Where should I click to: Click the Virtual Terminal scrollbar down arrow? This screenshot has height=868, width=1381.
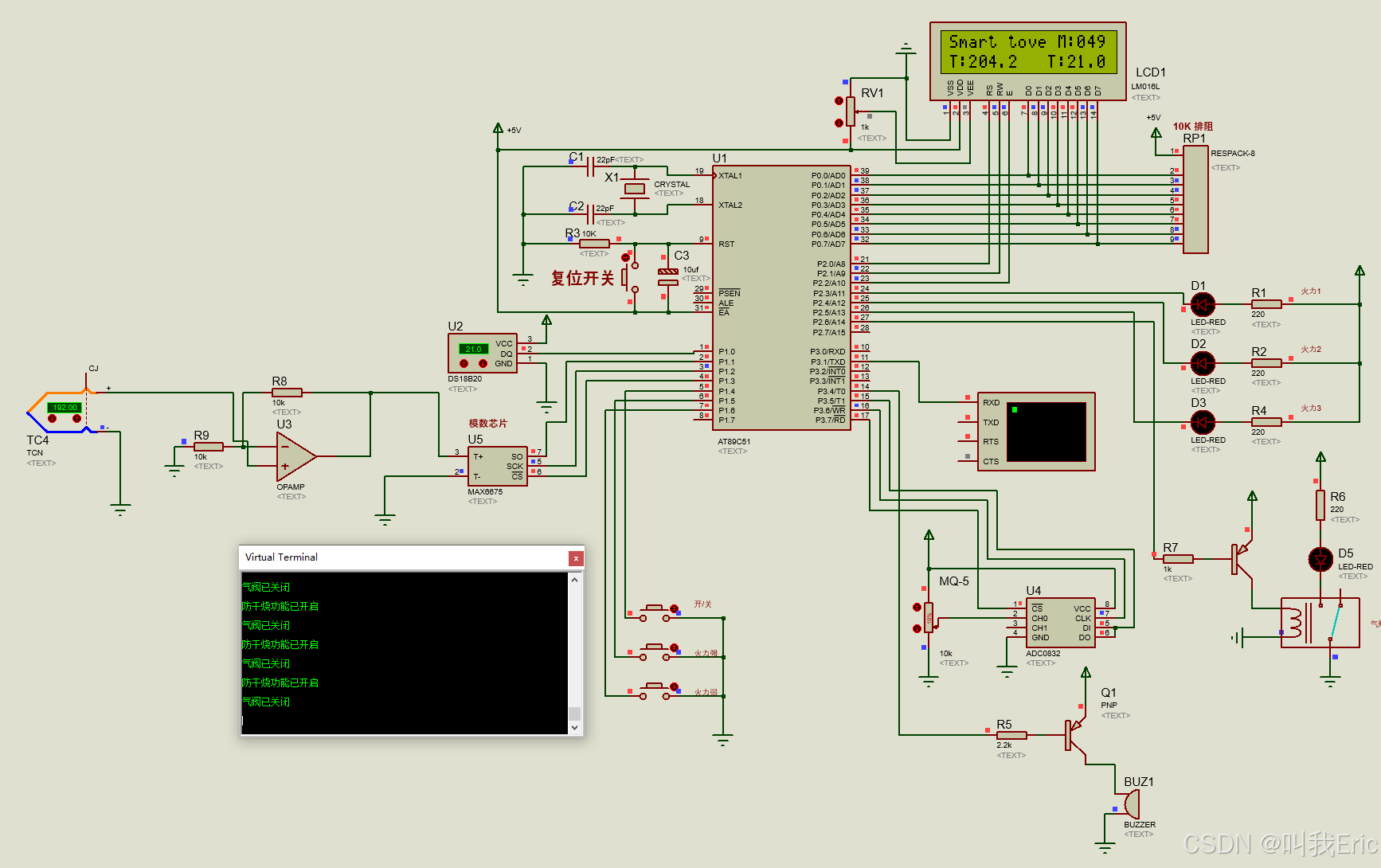[575, 727]
